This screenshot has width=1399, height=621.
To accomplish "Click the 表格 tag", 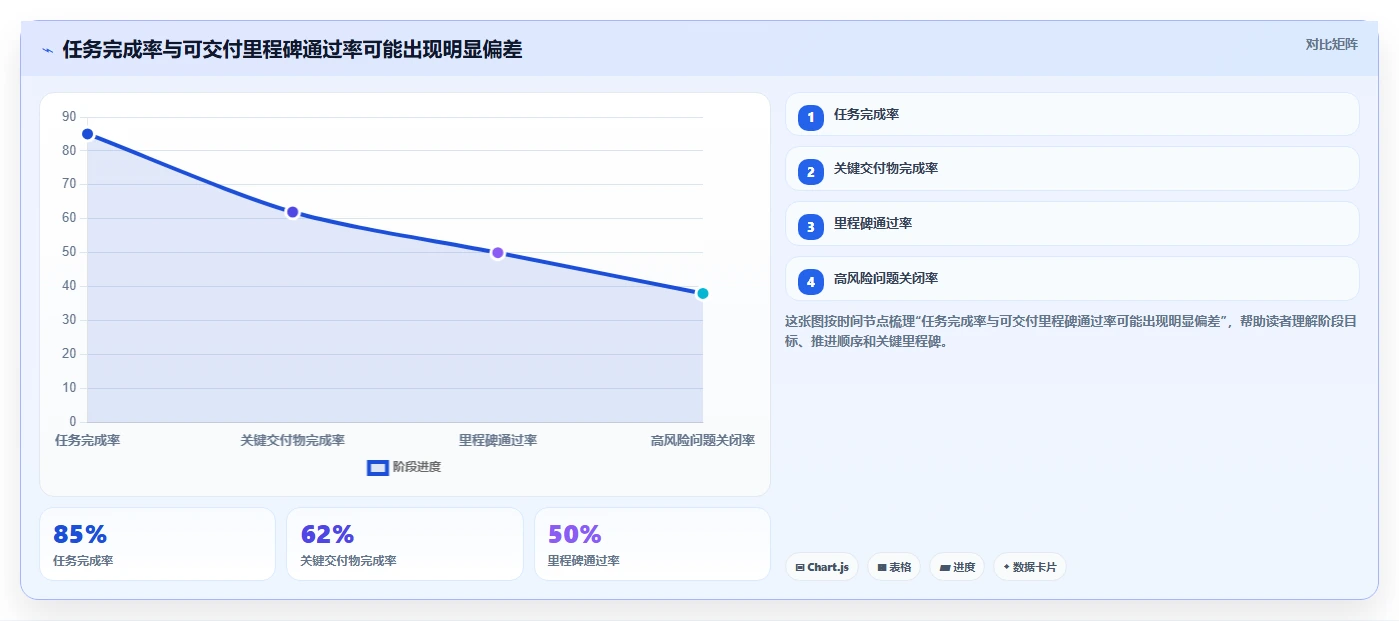I will (x=894, y=567).
